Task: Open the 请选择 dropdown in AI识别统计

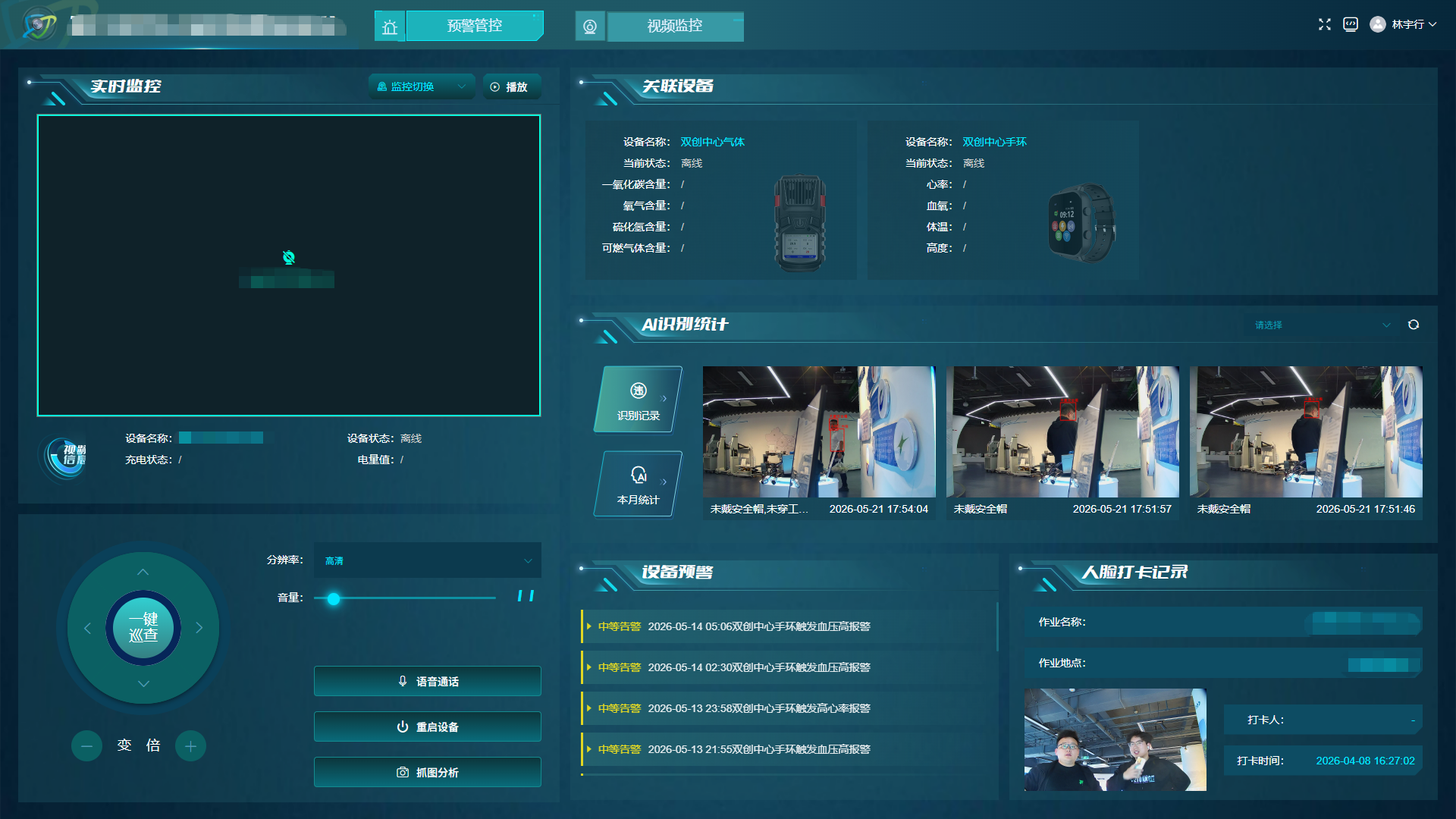Action: (1323, 325)
